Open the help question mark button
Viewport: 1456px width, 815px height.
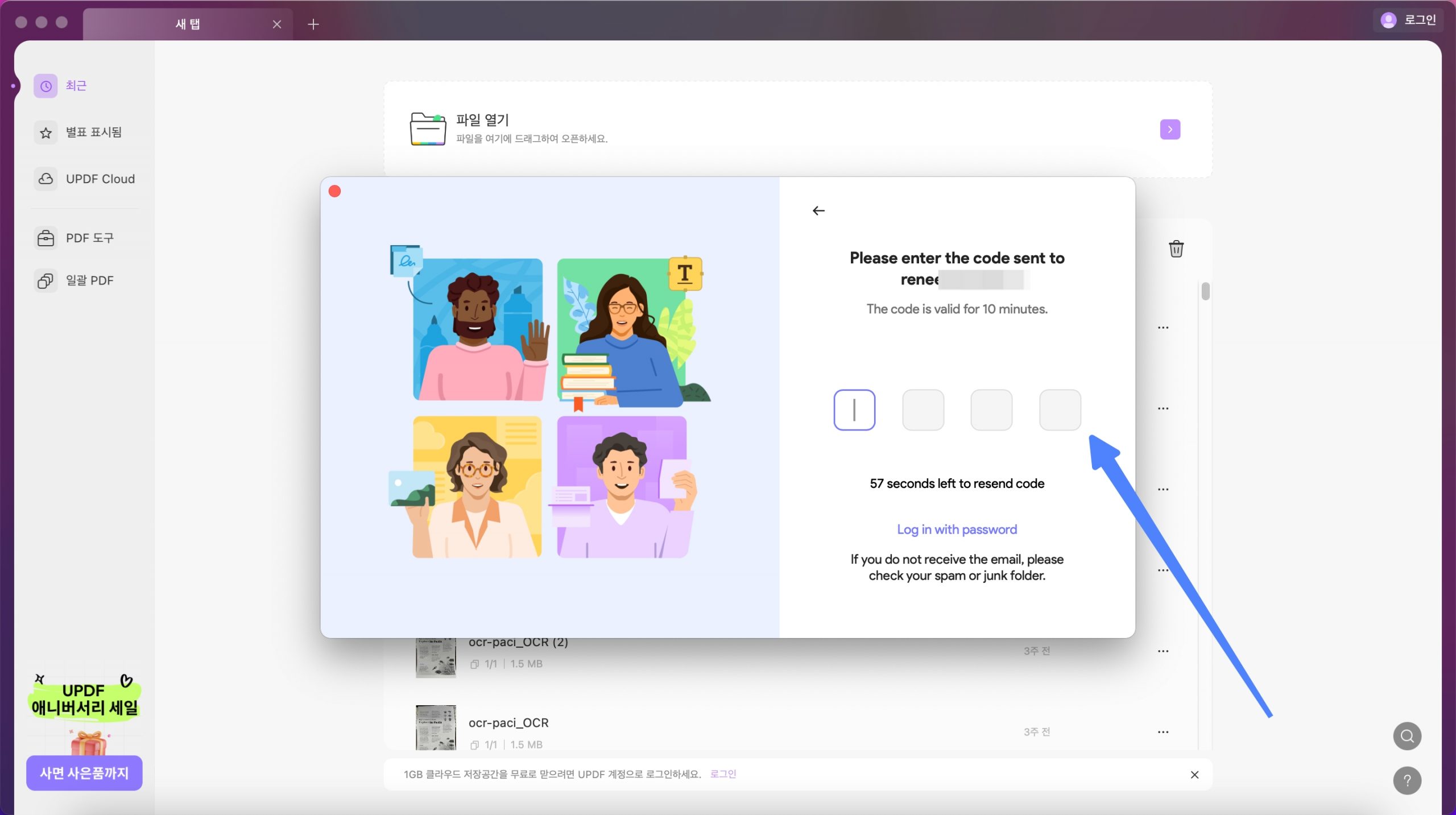(x=1407, y=781)
